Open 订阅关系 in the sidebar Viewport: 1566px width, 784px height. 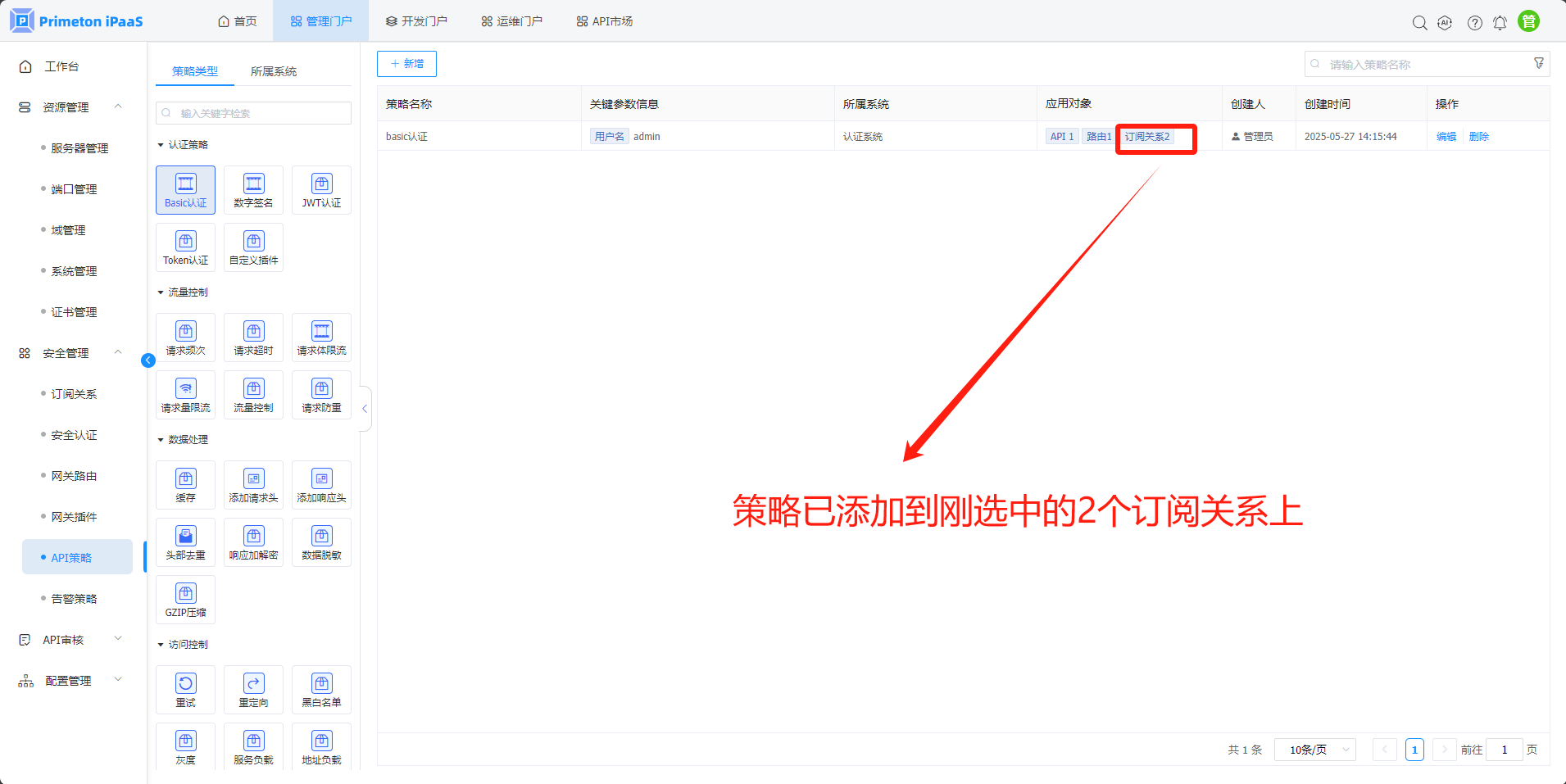click(74, 394)
